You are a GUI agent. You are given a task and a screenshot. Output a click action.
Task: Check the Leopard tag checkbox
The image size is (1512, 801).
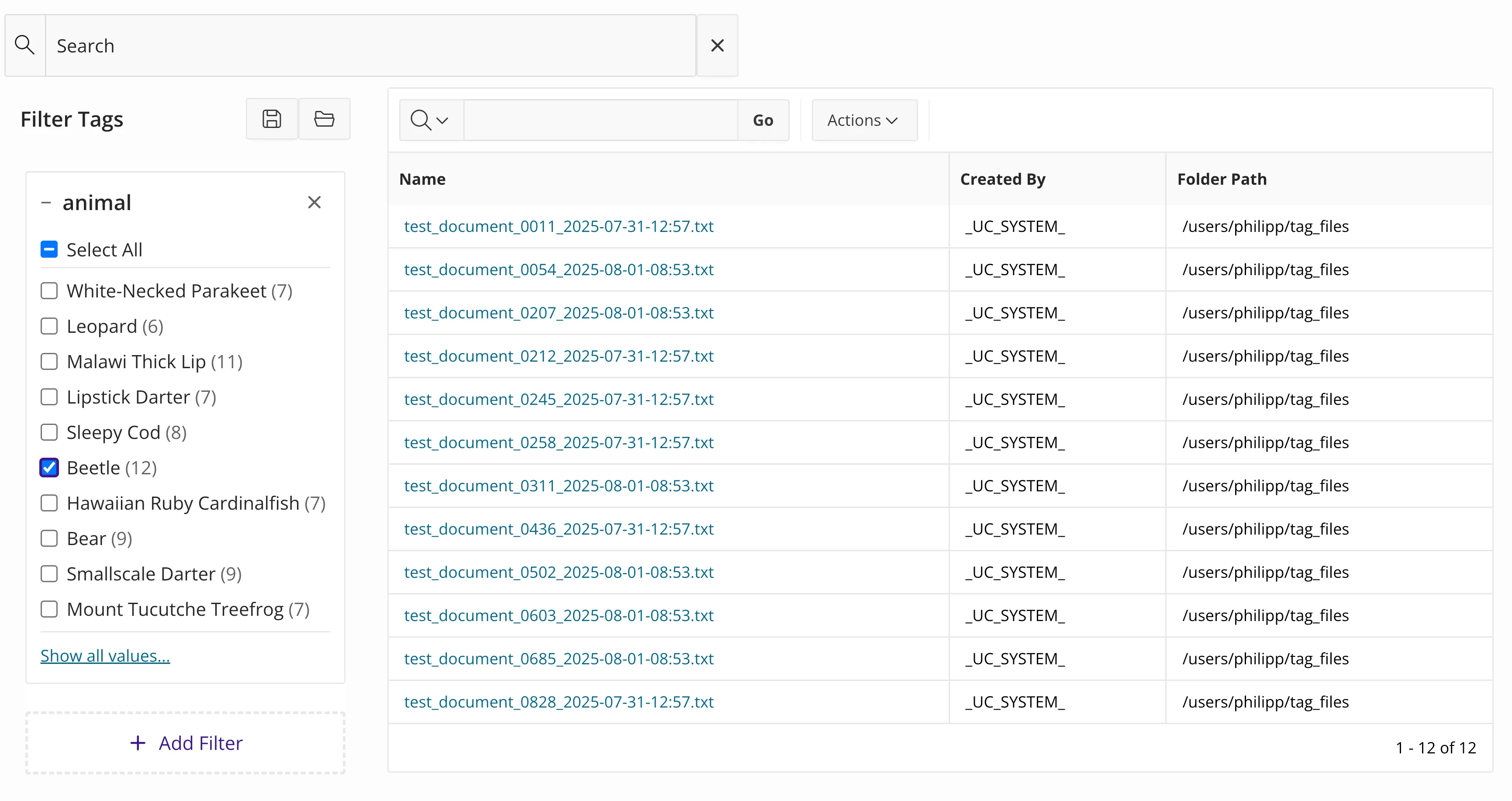[x=49, y=326]
